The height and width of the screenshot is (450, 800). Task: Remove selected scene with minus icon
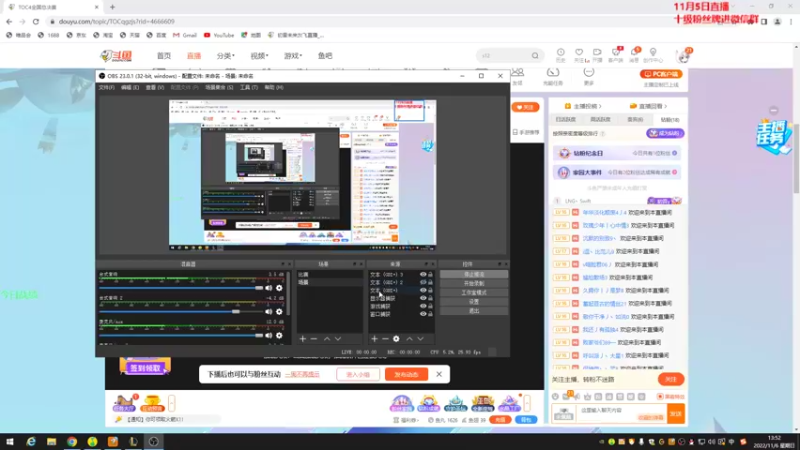[x=314, y=339]
